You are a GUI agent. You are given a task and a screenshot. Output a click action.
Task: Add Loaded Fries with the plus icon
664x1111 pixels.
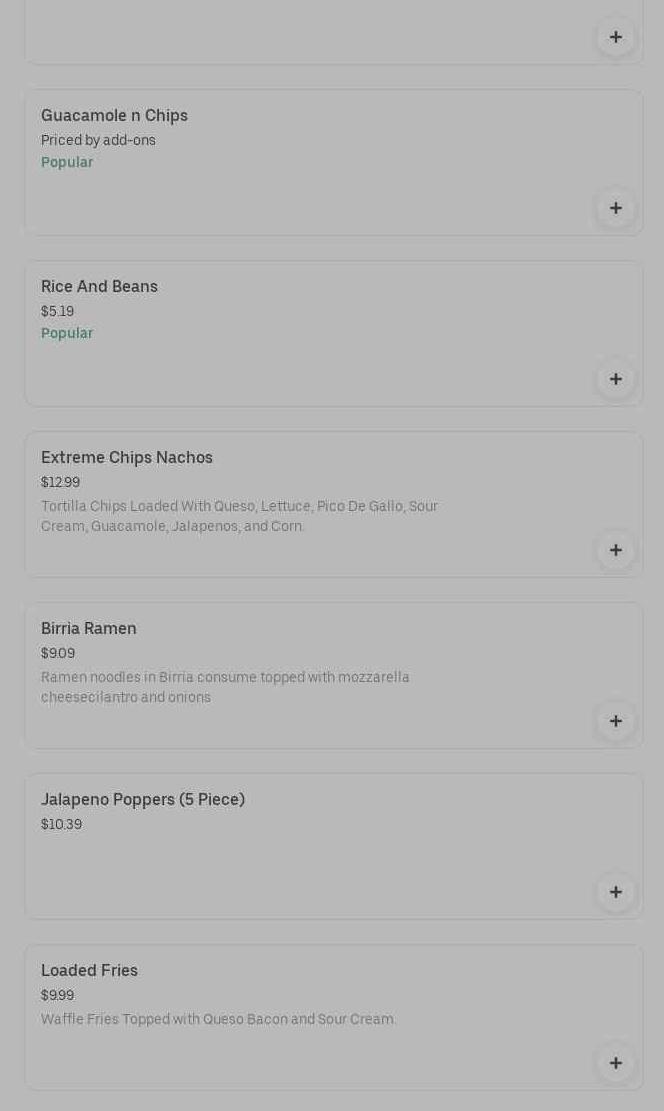point(615,1063)
